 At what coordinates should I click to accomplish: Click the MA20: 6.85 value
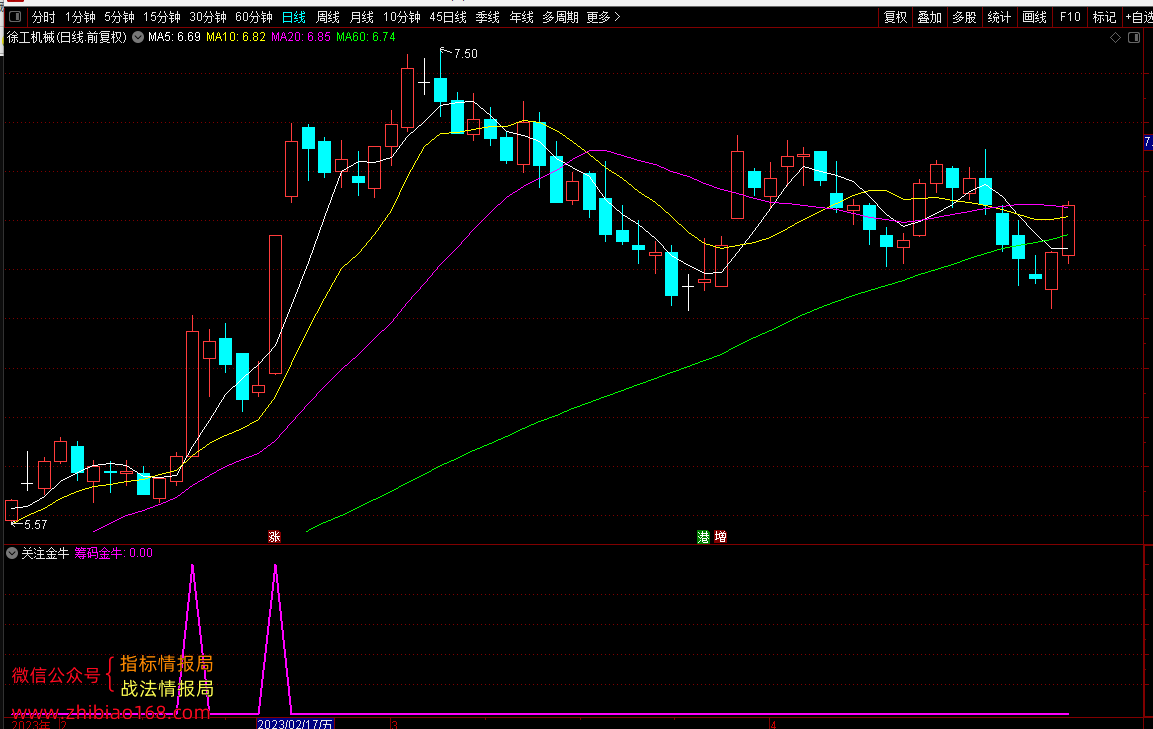coord(300,37)
